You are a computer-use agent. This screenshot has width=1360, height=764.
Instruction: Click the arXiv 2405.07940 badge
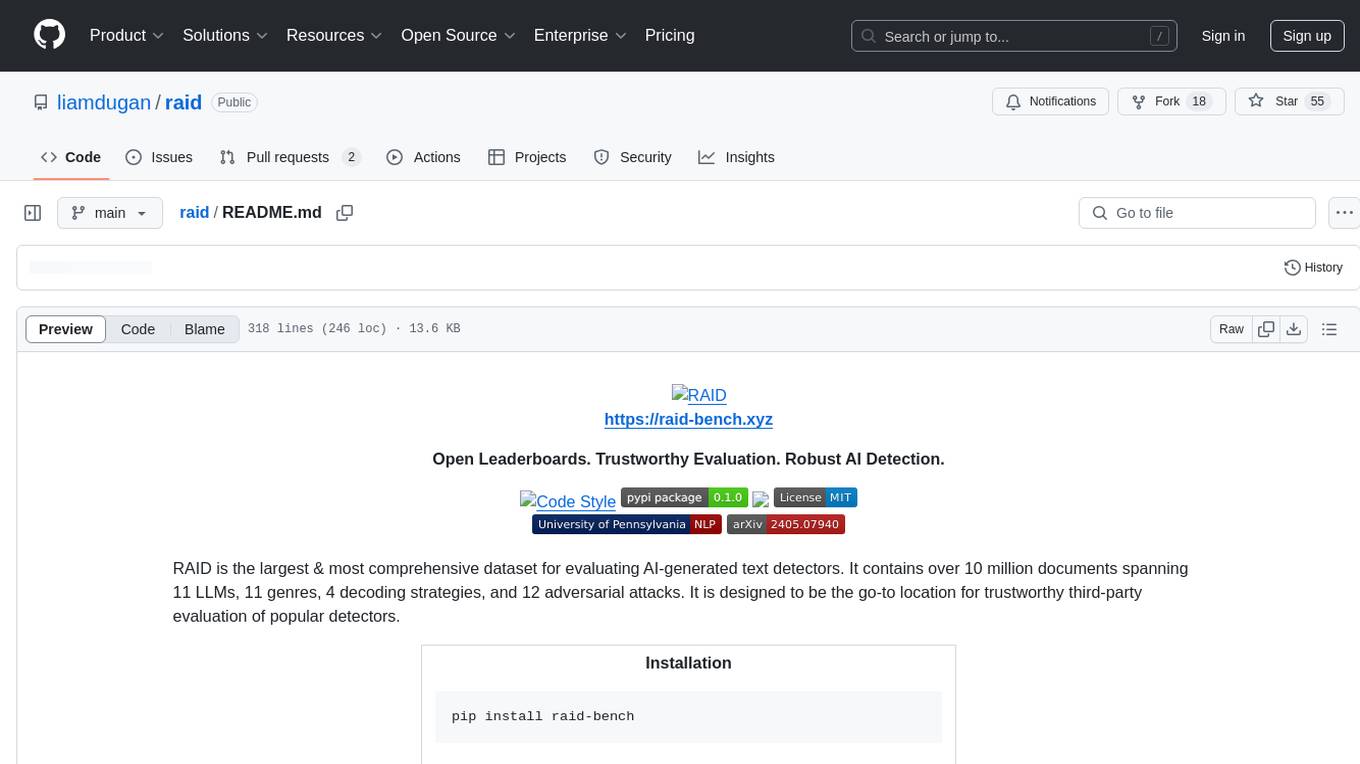click(786, 524)
